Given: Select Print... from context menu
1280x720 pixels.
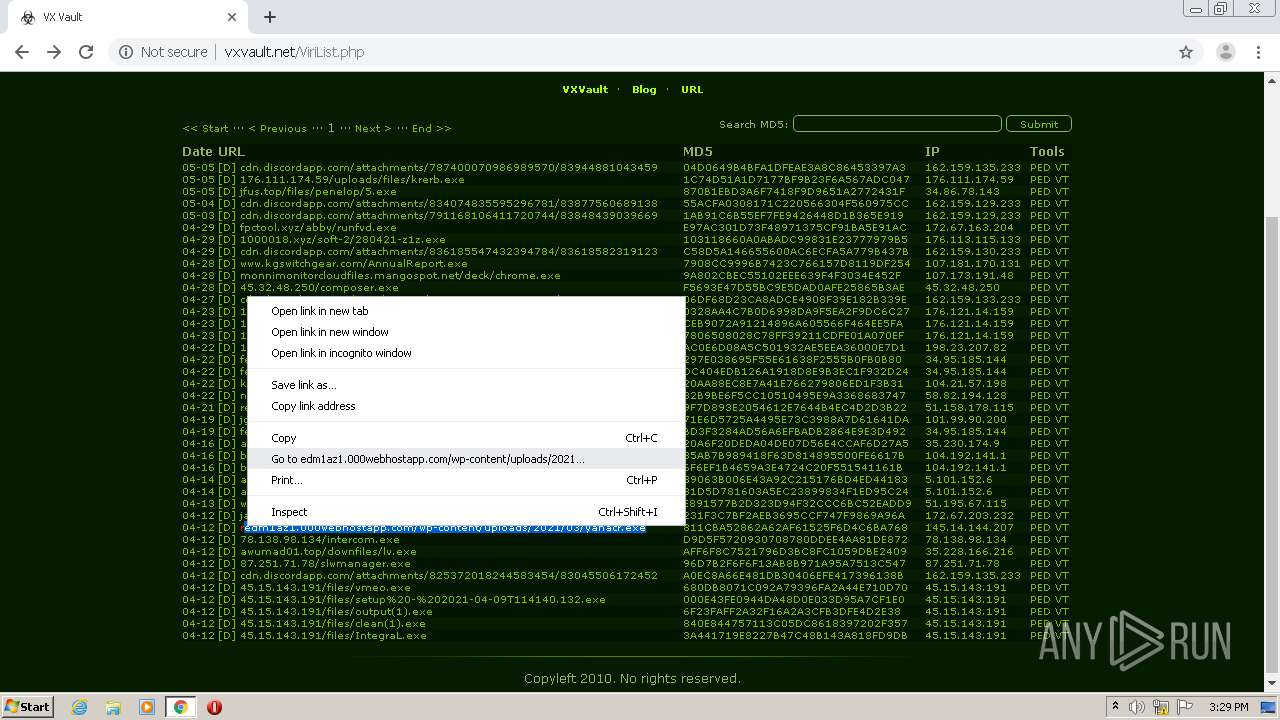Looking at the screenshot, I should click(465, 480).
